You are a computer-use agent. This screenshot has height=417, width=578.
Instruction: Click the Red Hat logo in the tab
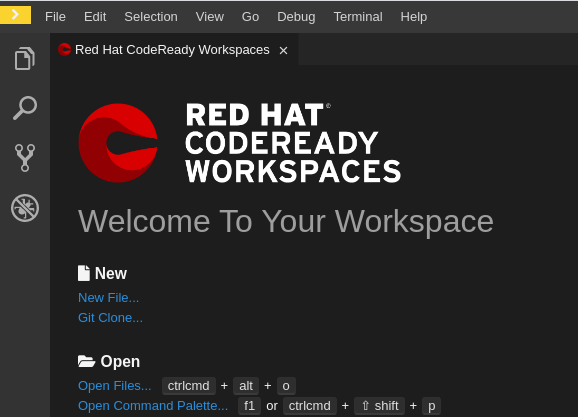pos(65,49)
